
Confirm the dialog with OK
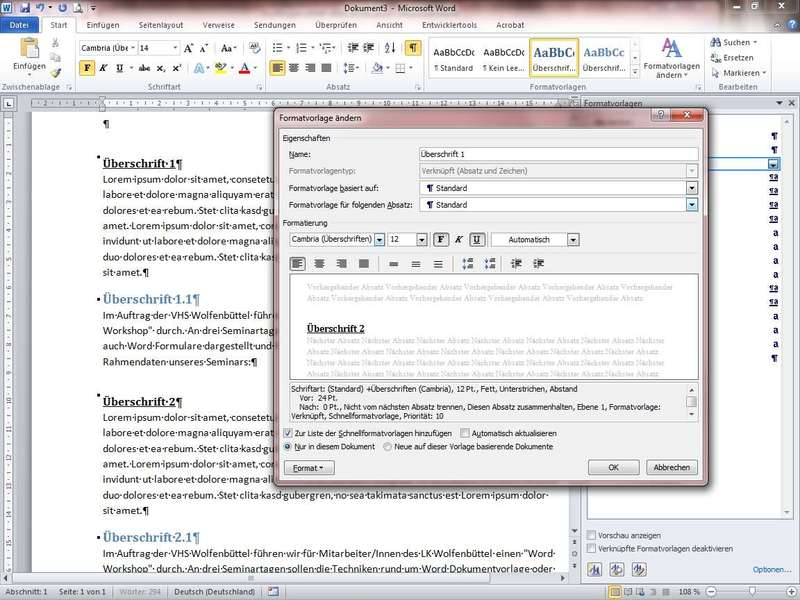point(613,467)
